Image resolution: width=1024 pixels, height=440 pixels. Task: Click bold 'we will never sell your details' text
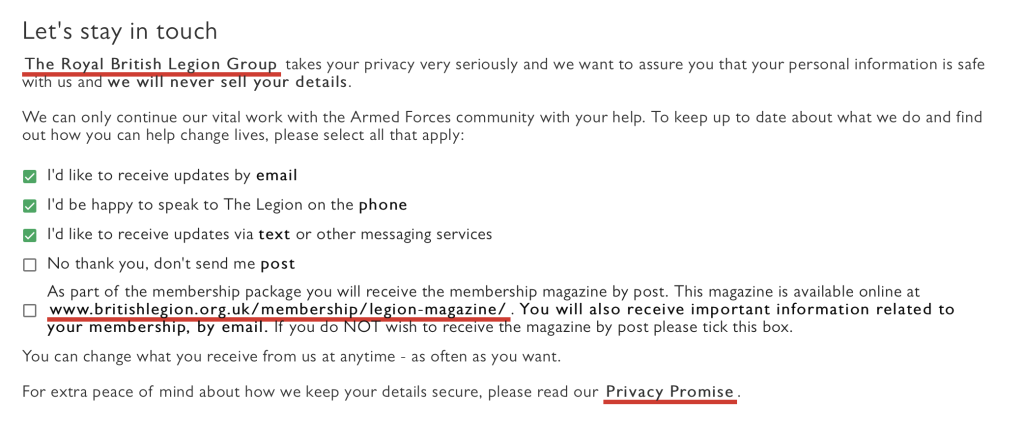click(x=228, y=82)
